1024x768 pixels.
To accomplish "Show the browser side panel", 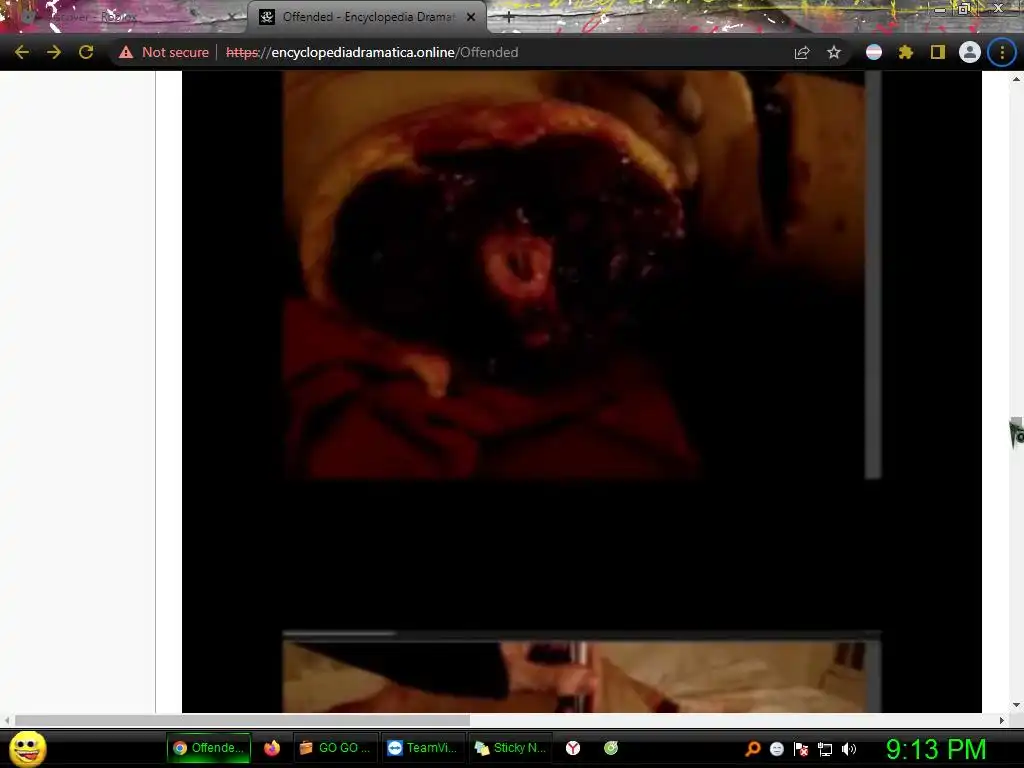I will pyautogui.click(x=938, y=52).
